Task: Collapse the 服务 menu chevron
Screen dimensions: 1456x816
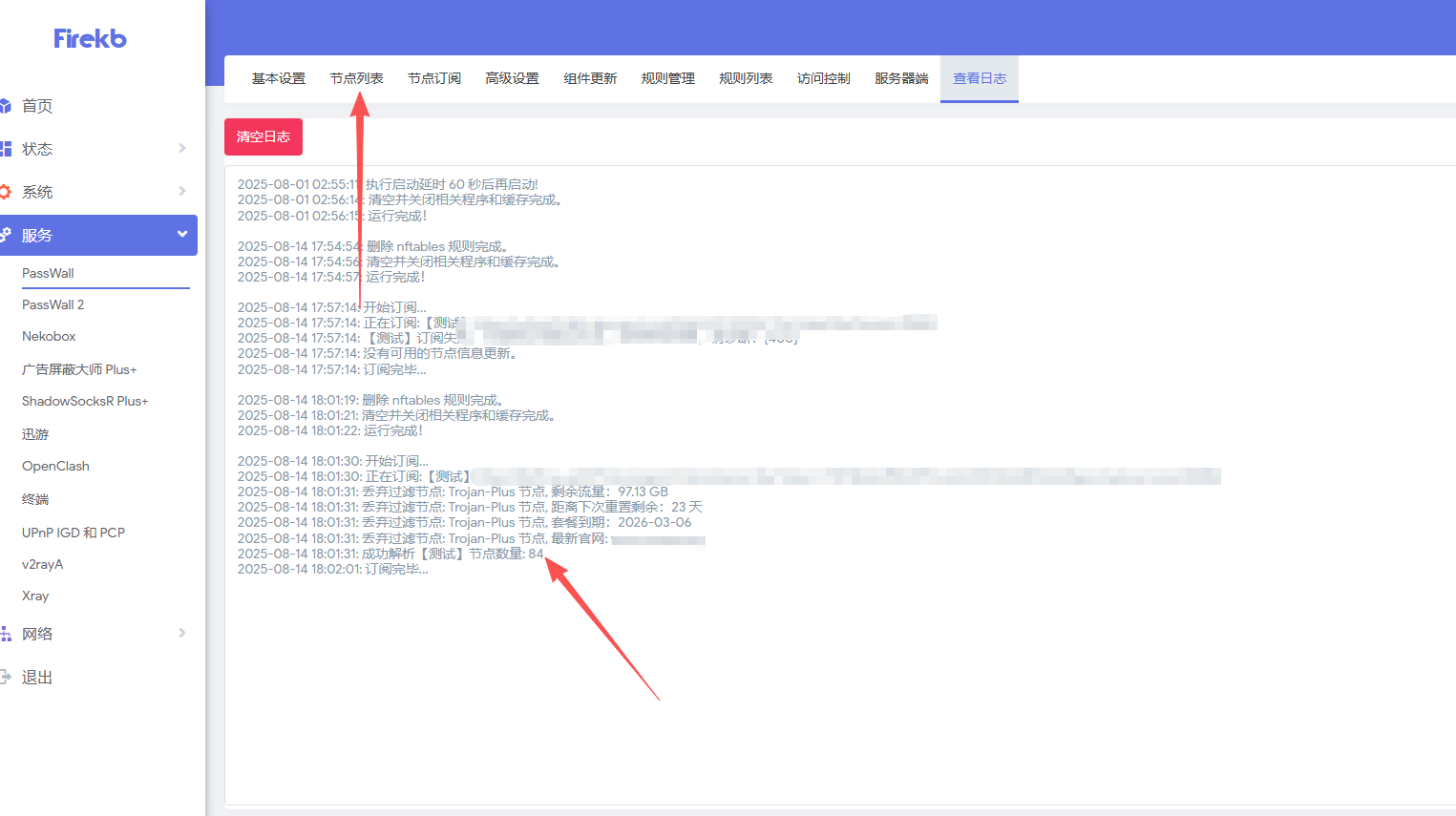Action: click(182, 234)
